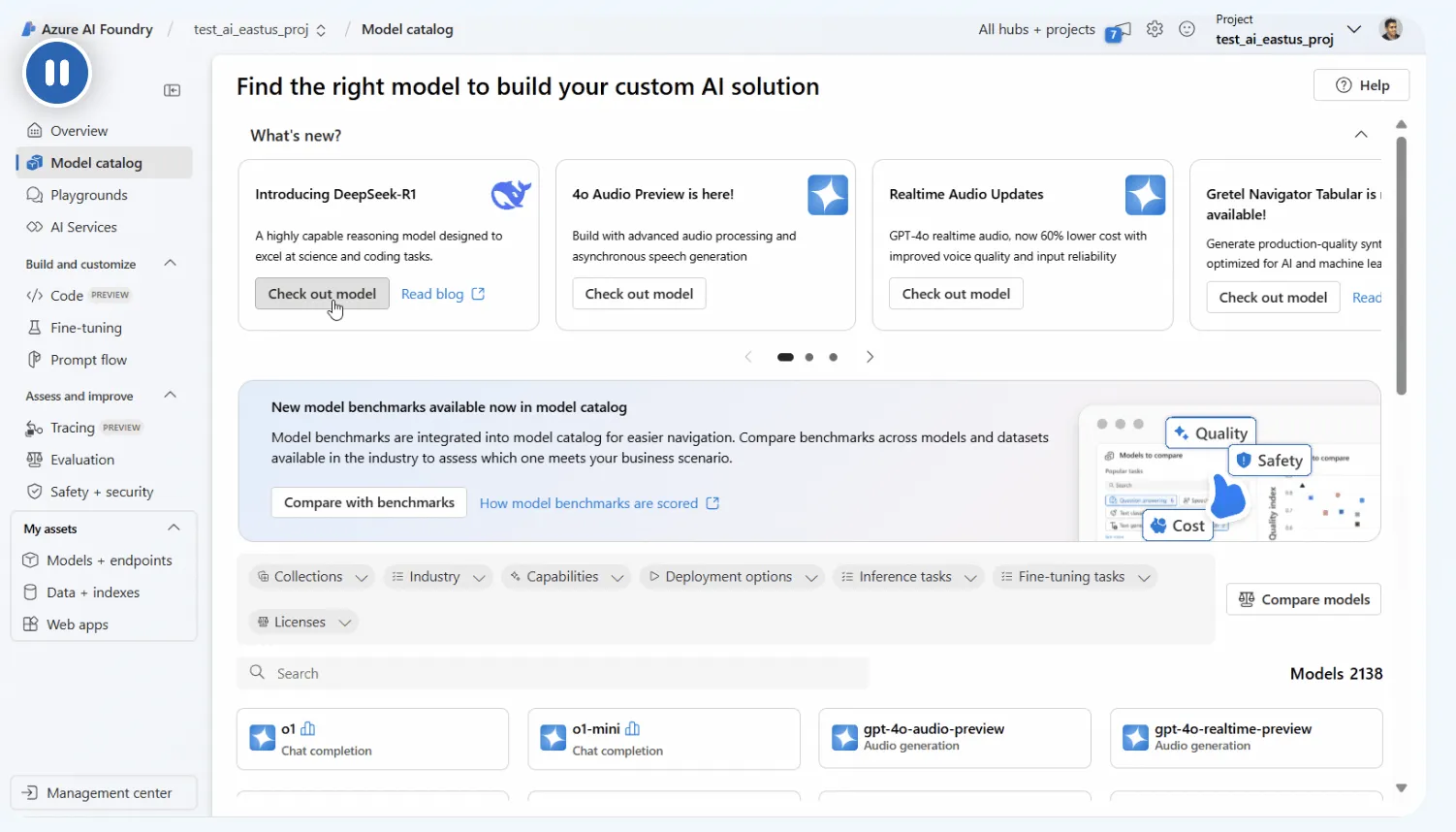Open the Read blog link for DeepSeek-R1
This screenshot has width=1456, height=832.
443,294
